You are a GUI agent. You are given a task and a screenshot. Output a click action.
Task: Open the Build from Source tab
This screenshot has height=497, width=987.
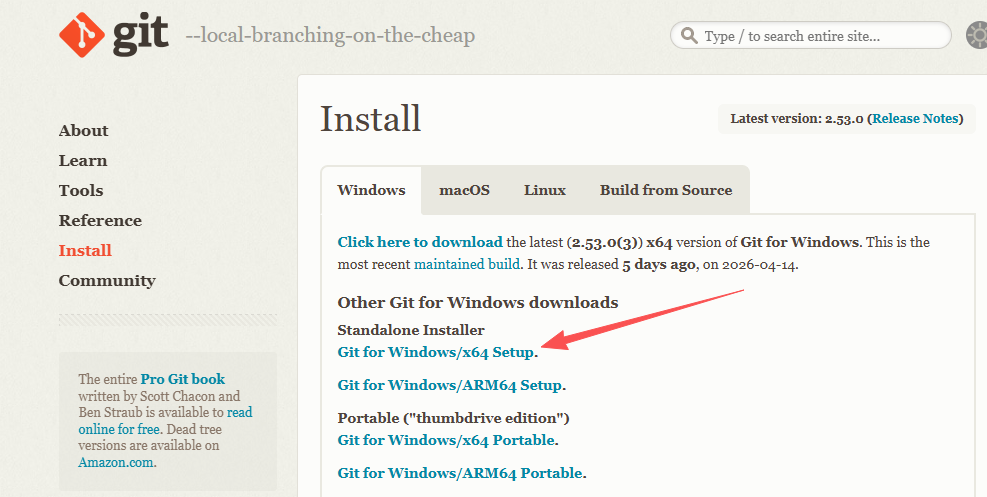point(666,190)
